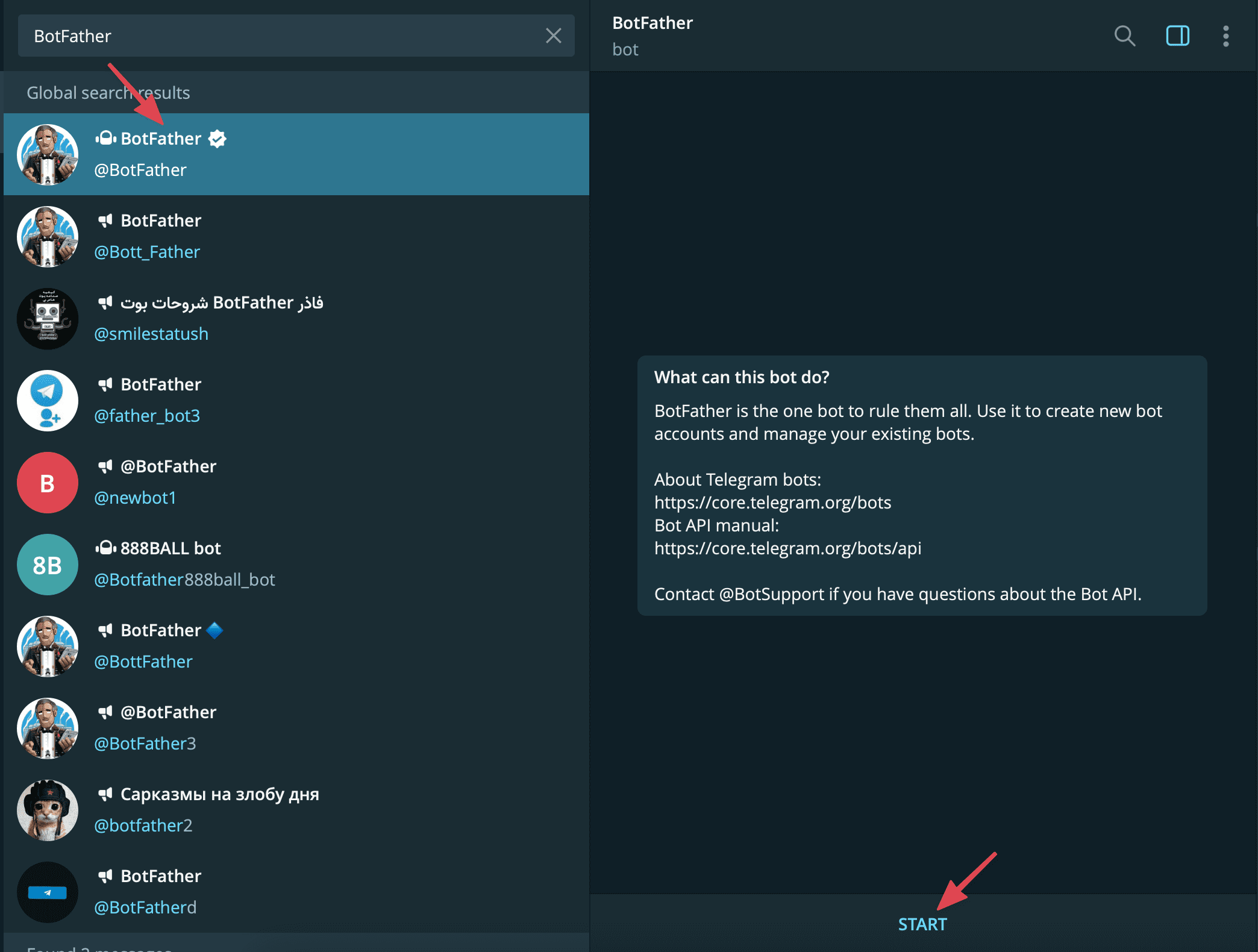
Task: Click the 8B avatar of 888BALL bot
Action: pos(47,565)
